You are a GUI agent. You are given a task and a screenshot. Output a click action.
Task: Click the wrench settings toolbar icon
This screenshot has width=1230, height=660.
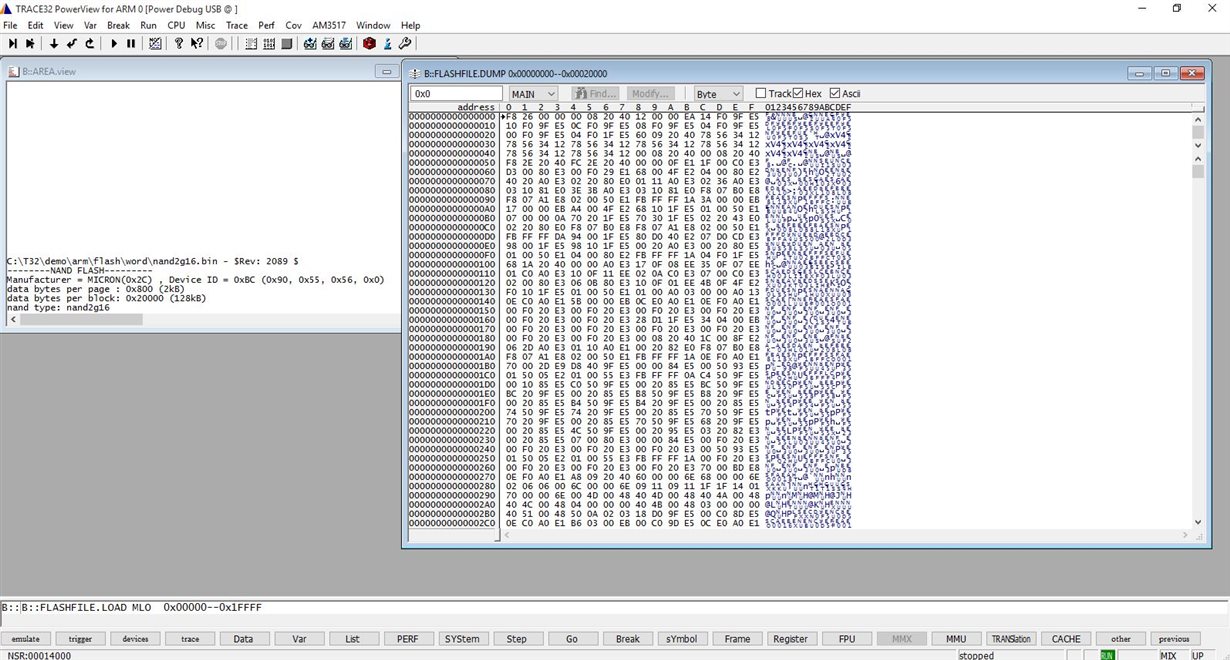click(x=404, y=43)
